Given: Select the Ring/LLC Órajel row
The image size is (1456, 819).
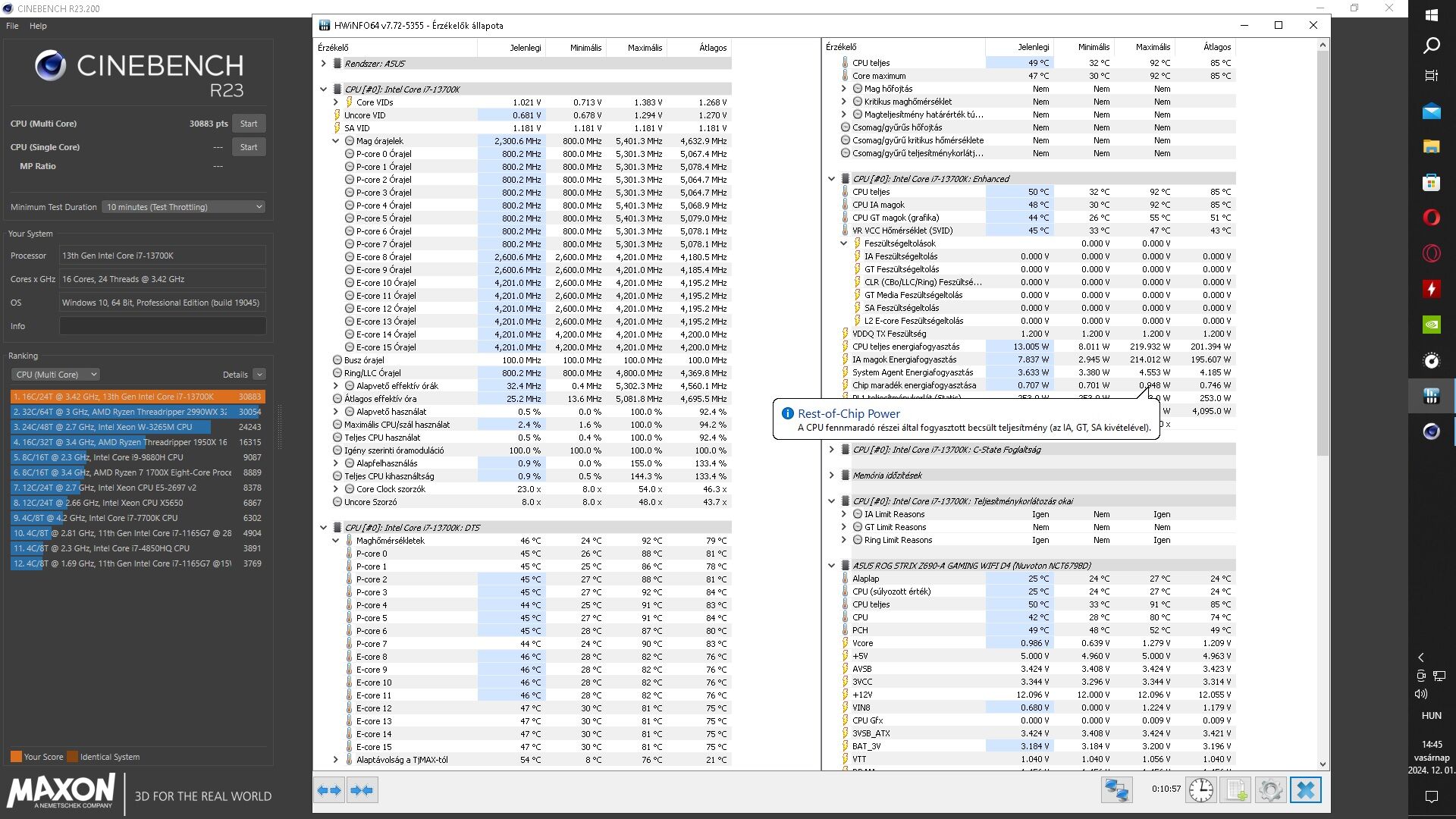Looking at the screenshot, I should [x=523, y=373].
